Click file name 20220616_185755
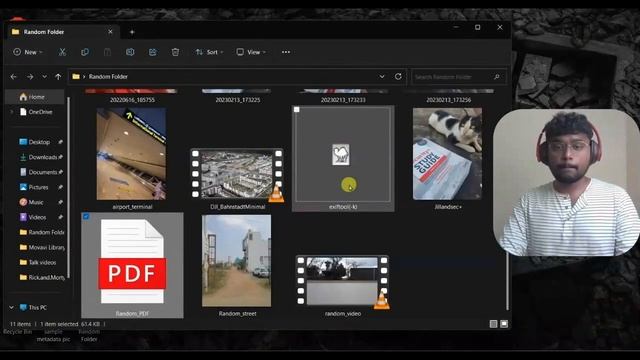This screenshot has width=640, height=360. (132, 100)
